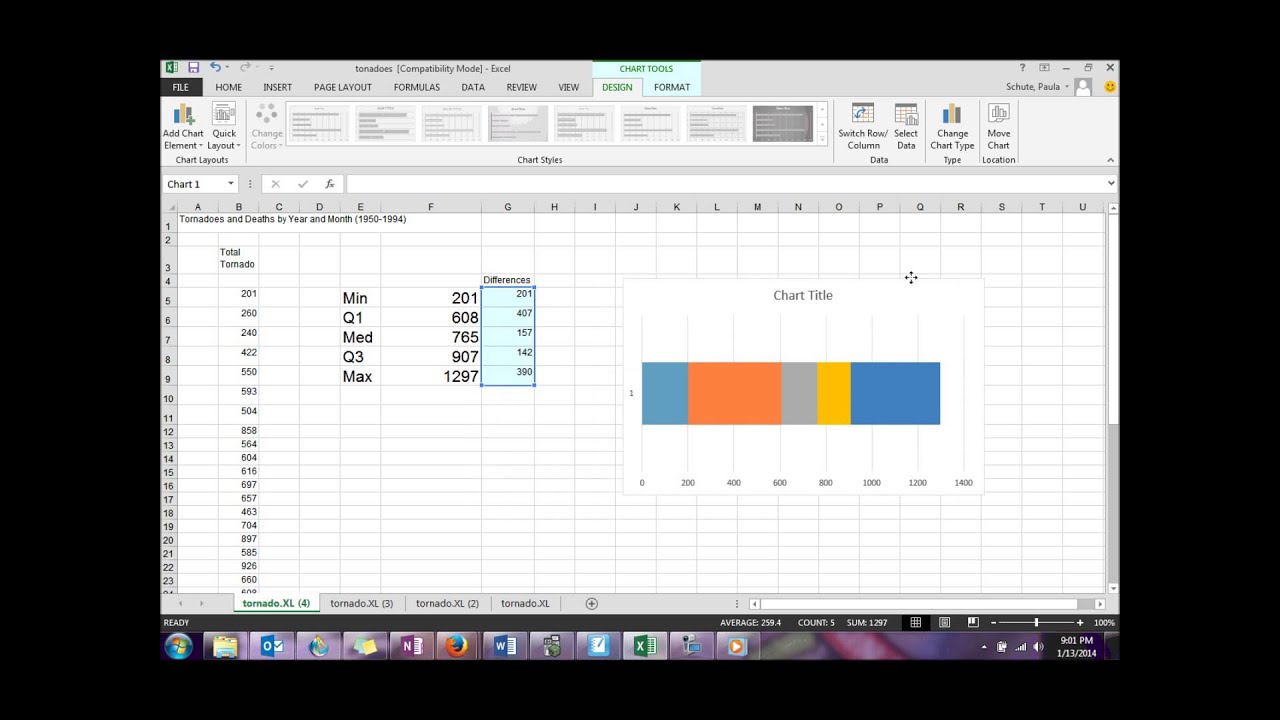1280x720 pixels.
Task: Add a new sheet with plus button
Action: [x=592, y=603]
